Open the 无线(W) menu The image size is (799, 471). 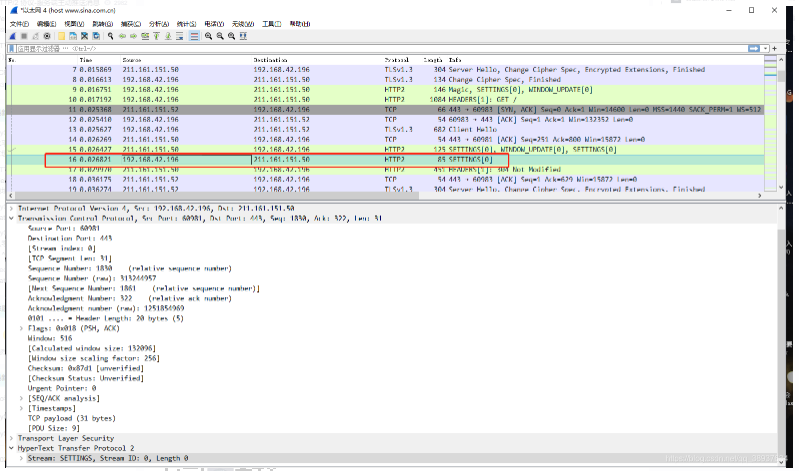pyautogui.click(x=243, y=24)
